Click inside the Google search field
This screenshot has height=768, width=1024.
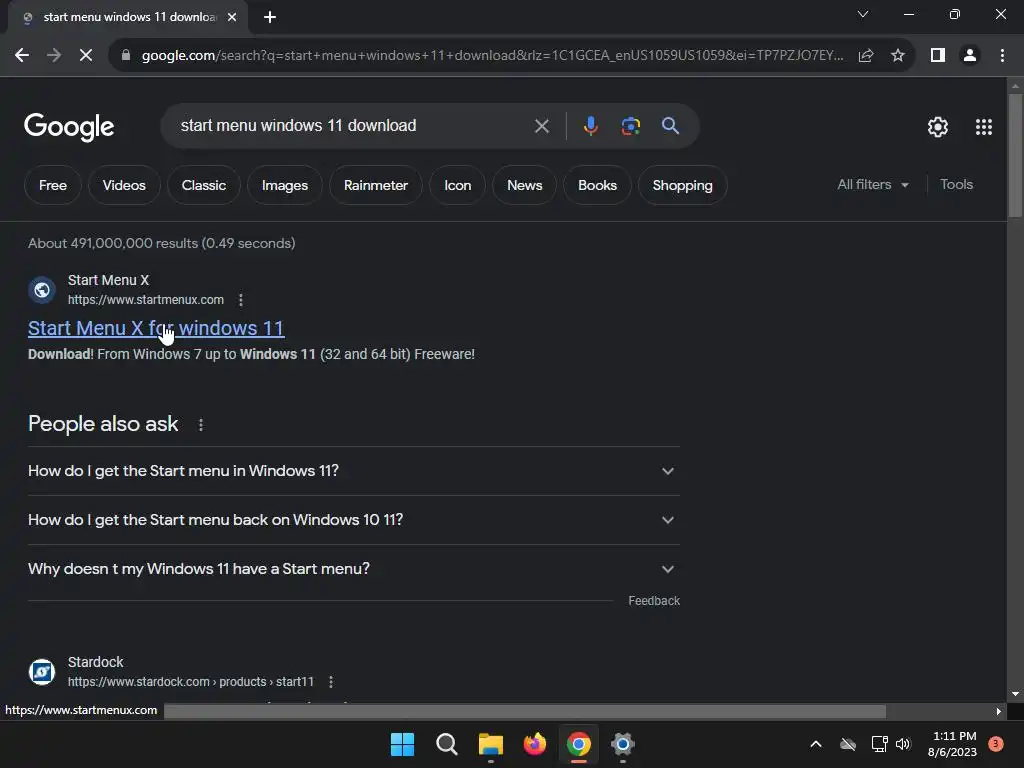(353, 126)
